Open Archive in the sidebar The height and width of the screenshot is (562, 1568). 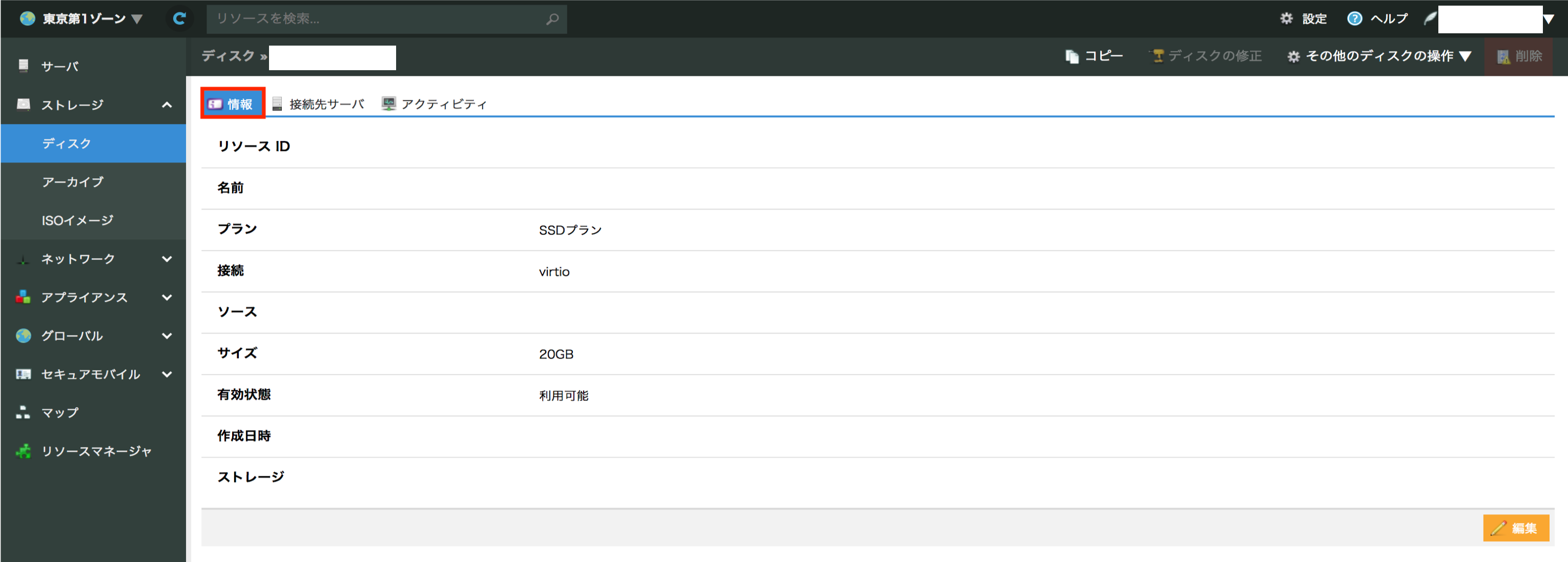pos(72,182)
